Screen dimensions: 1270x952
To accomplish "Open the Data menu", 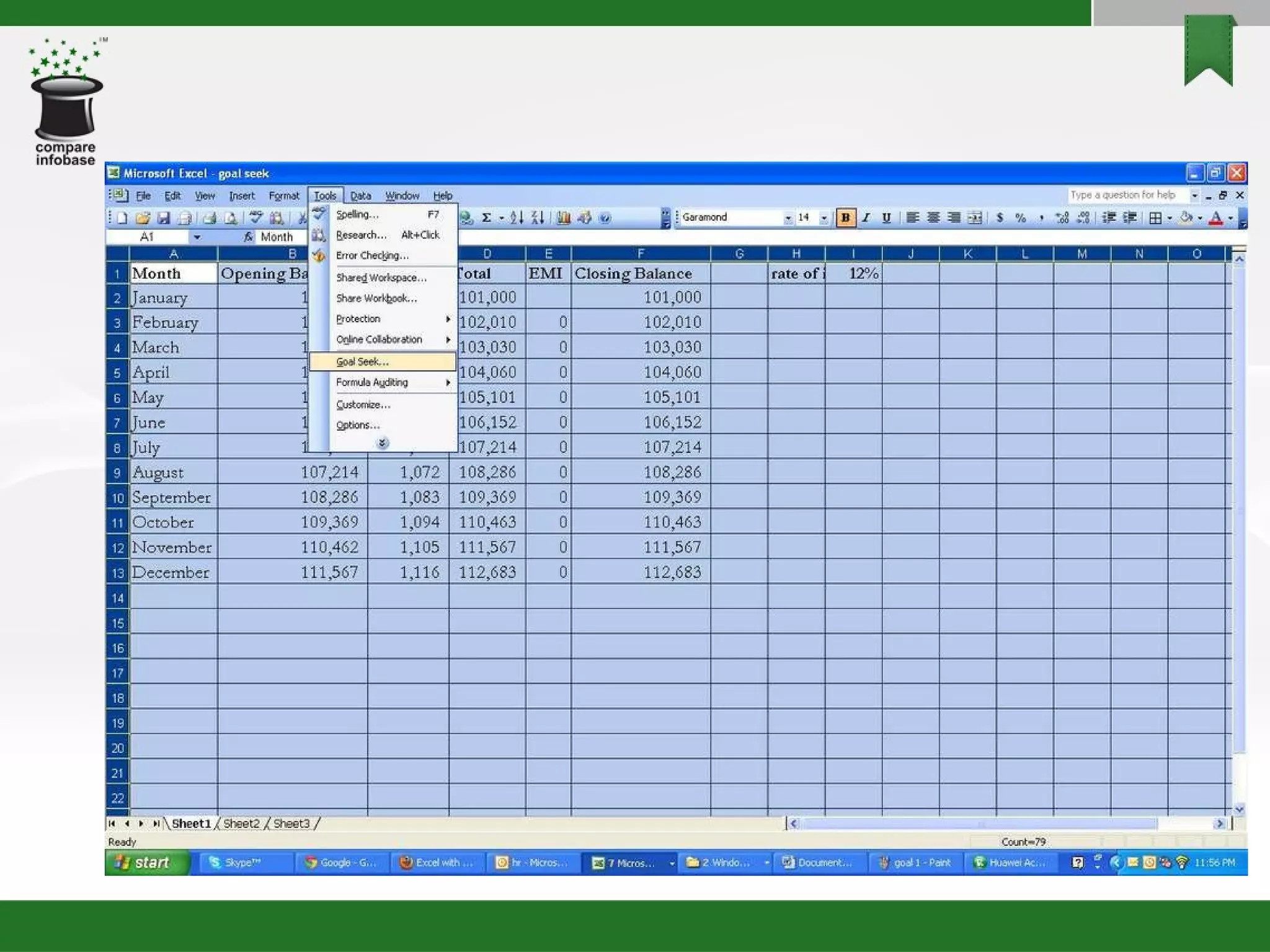I will [360, 196].
